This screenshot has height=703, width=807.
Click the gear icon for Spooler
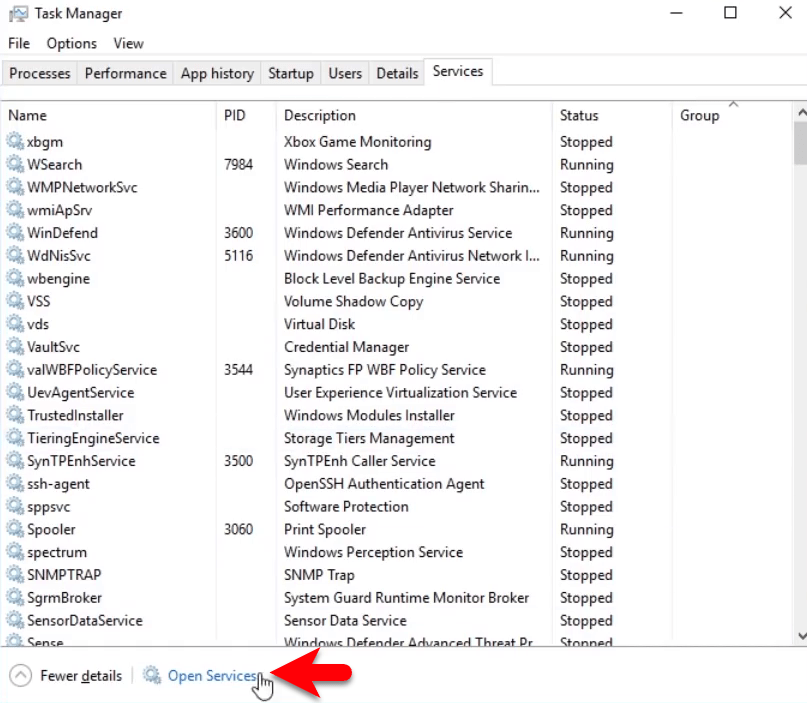point(15,529)
